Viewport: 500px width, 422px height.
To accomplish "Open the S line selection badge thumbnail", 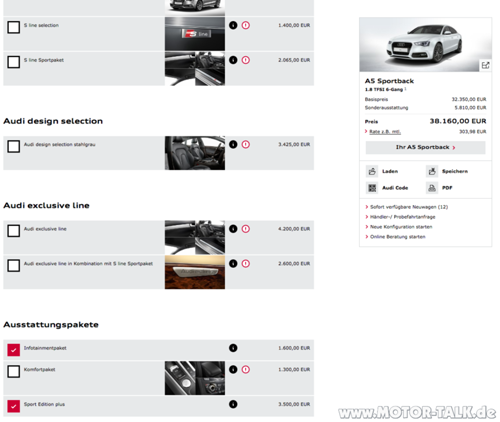I will [x=195, y=34].
